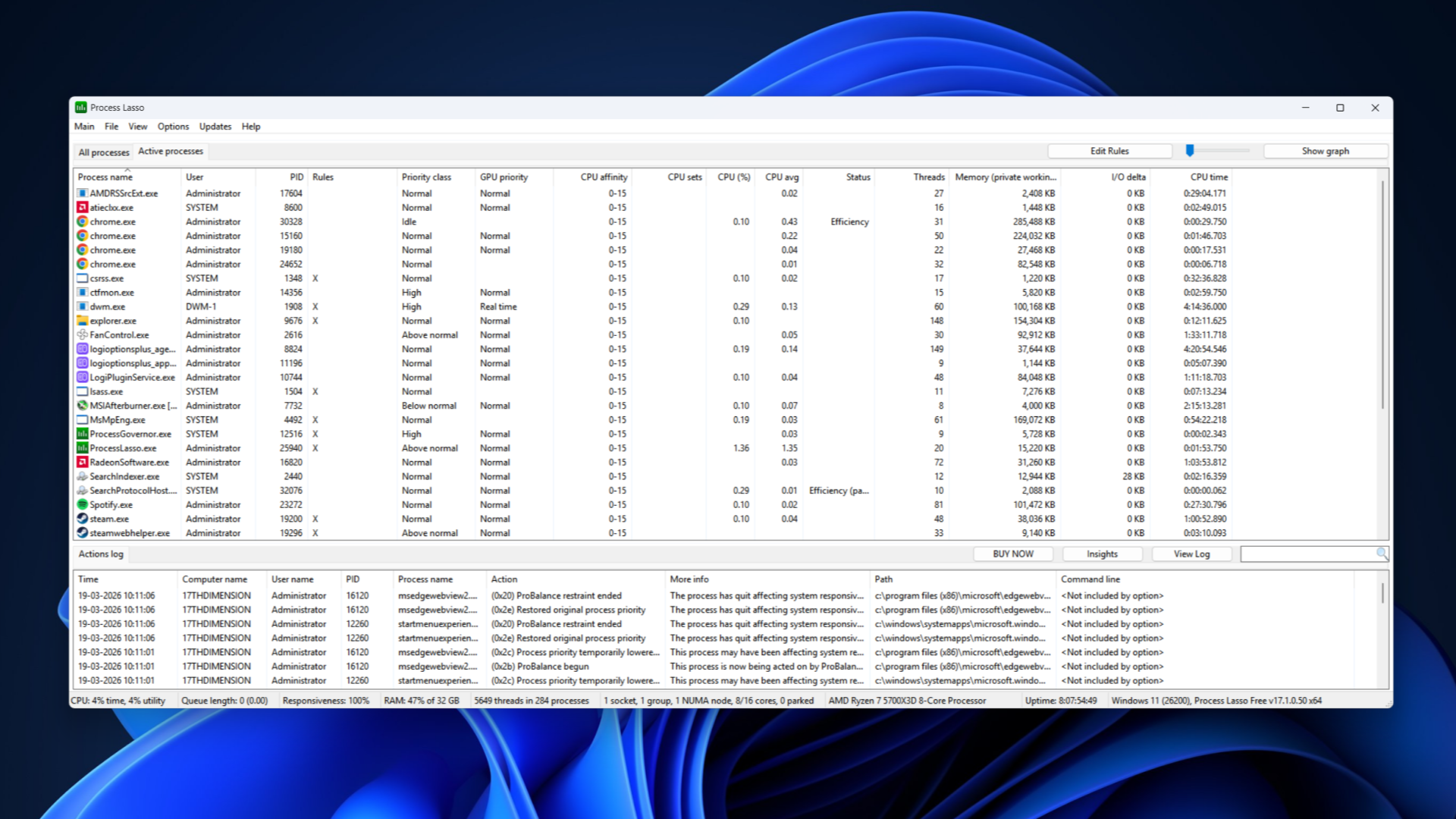The width and height of the screenshot is (1456, 819).
Task: Click the lsass.exe process icon
Action: click(x=83, y=391)
